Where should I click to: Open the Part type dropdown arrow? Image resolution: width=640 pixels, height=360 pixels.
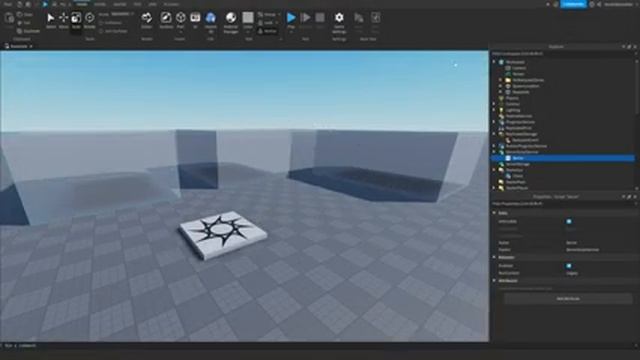click(x=180, y=32)
